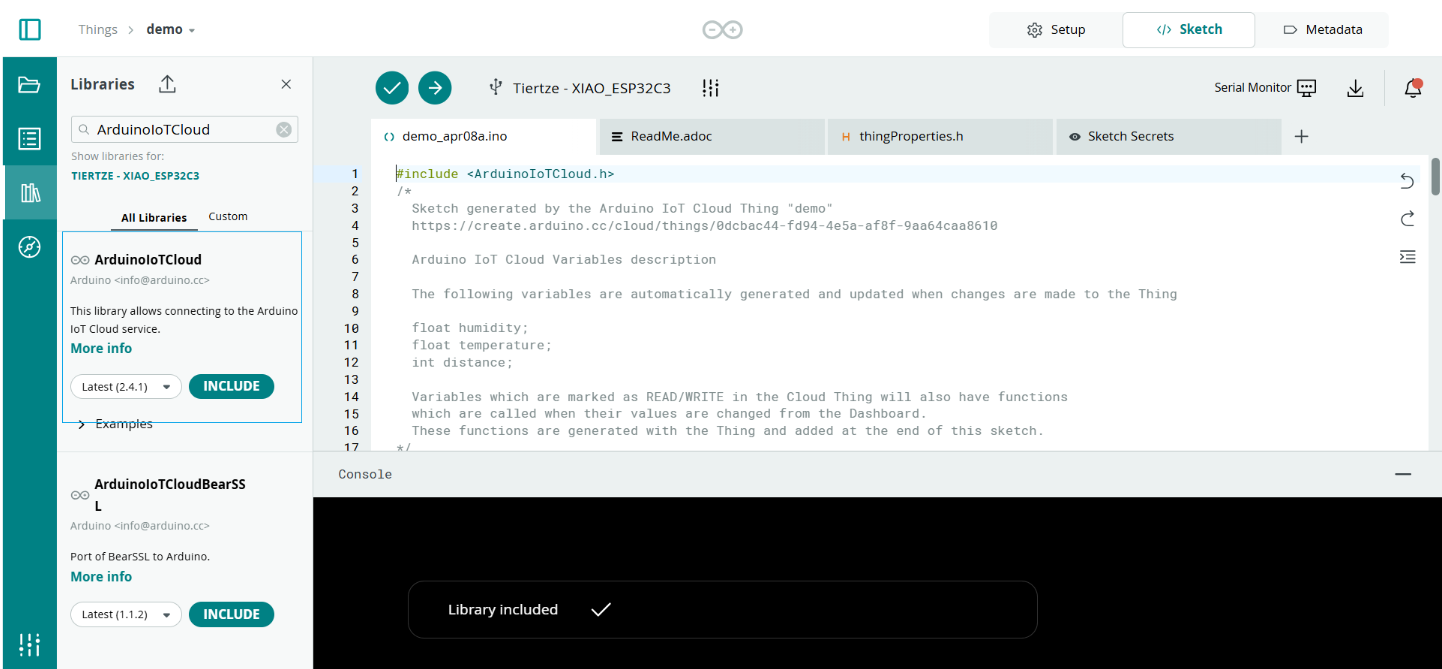Open the Examples list icon in sidebar
1442x669 pixels.
coord(29,139)
